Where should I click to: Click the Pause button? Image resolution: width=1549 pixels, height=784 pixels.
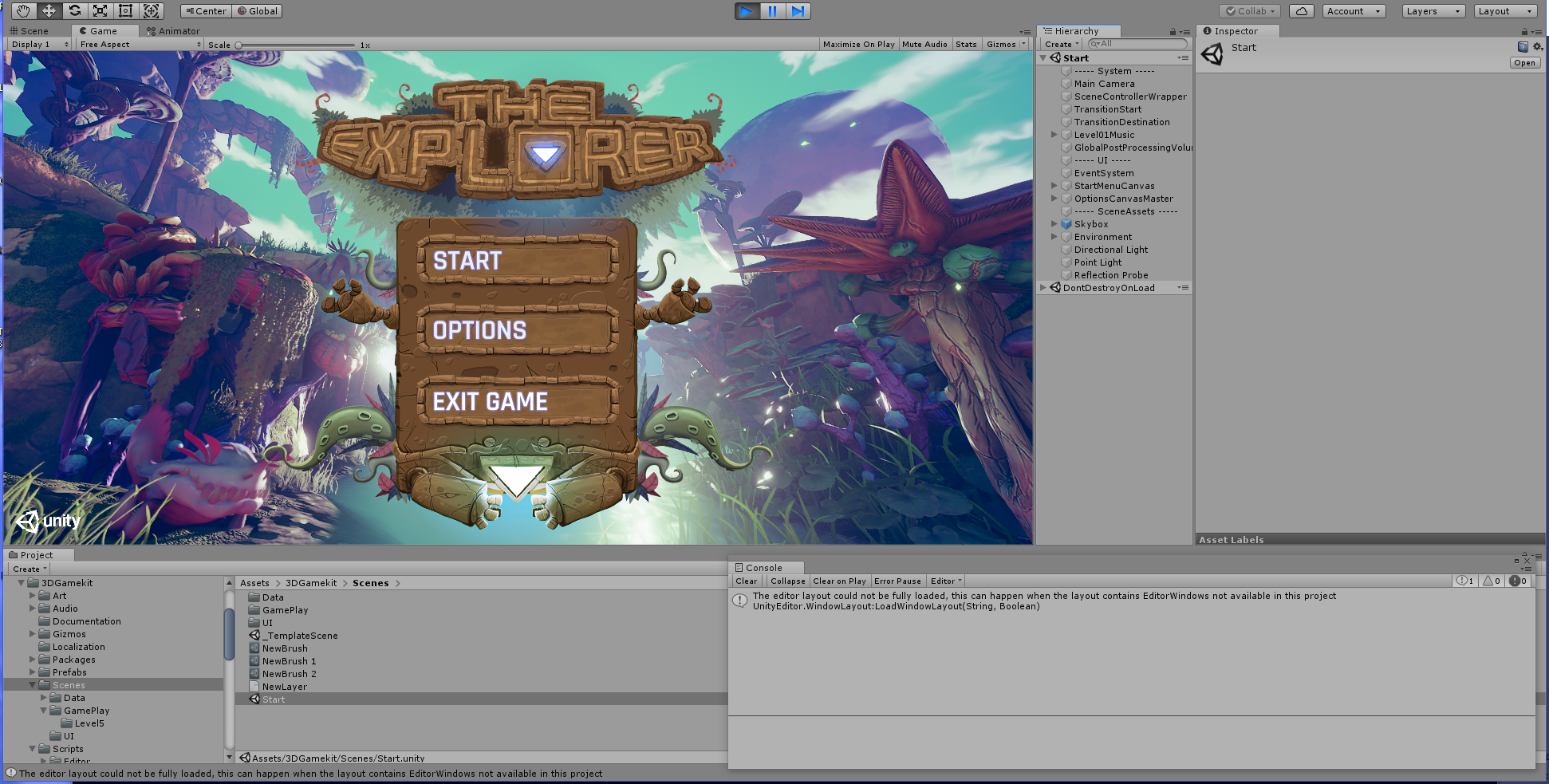772,11
